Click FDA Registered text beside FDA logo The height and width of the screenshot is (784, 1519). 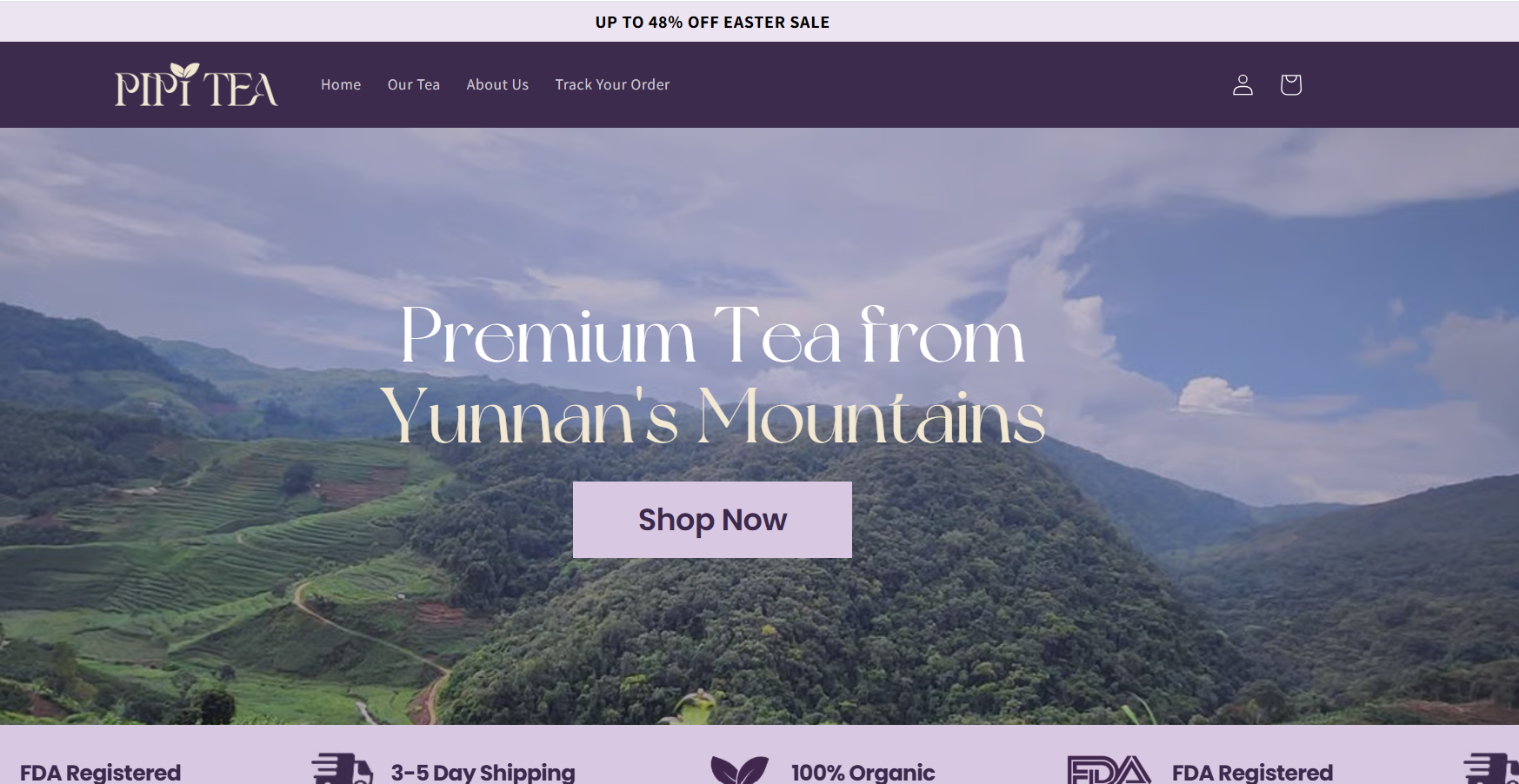tap(1252, 772)
